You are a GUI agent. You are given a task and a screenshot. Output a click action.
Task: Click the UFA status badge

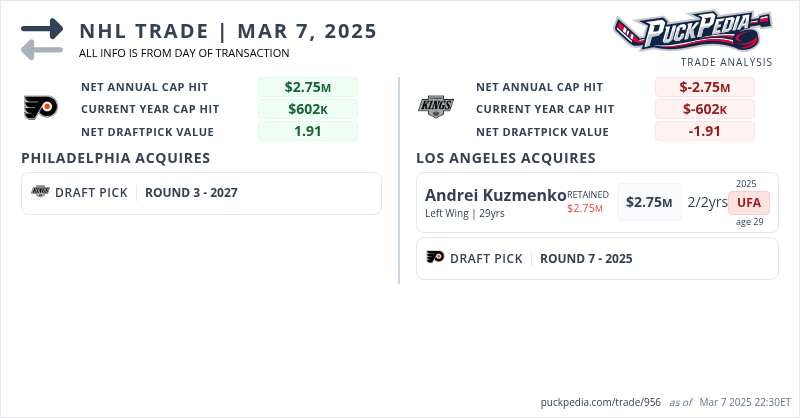749,202
